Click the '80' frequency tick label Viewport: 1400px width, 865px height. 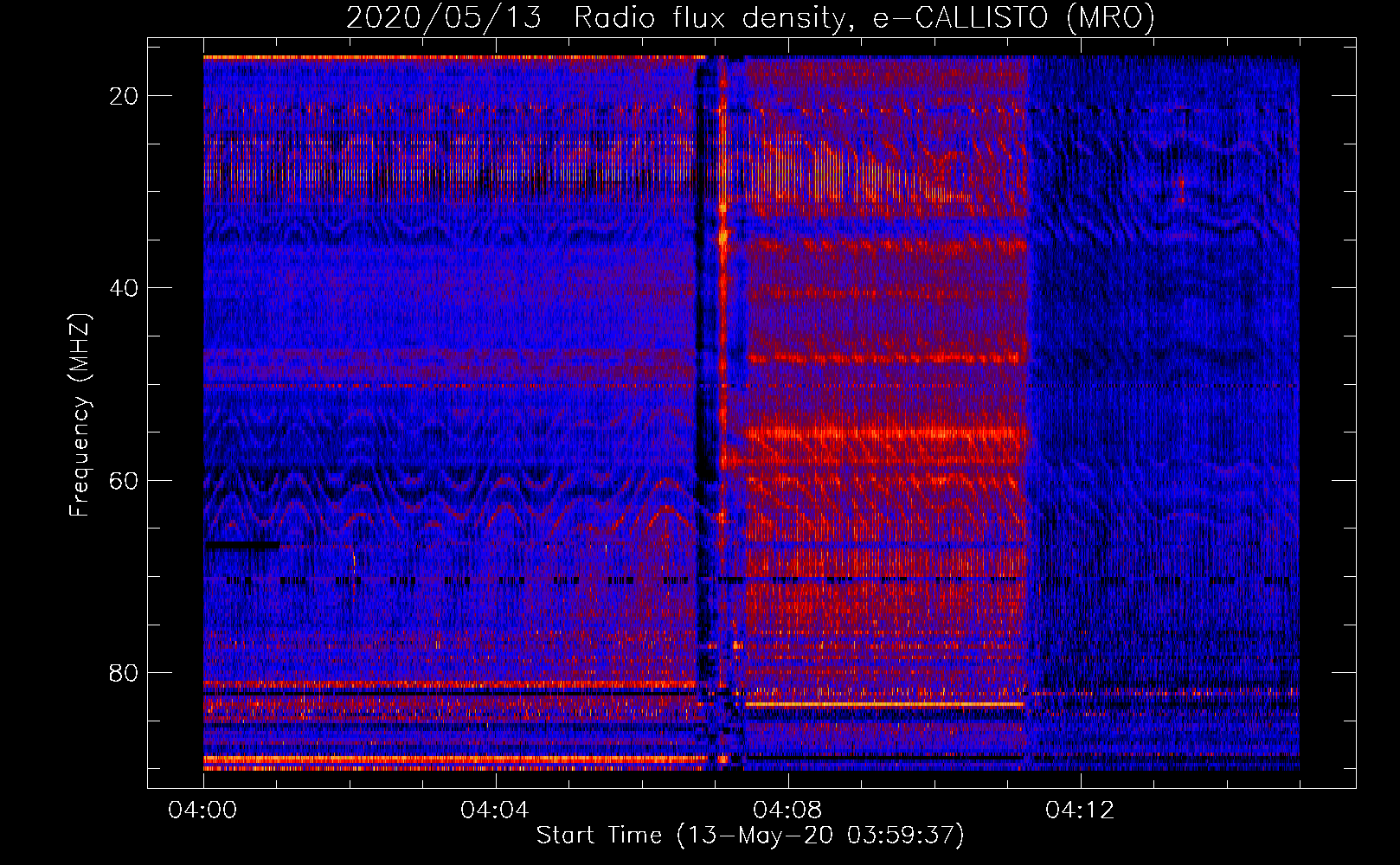pyautogui.click(x=125, y=672)
